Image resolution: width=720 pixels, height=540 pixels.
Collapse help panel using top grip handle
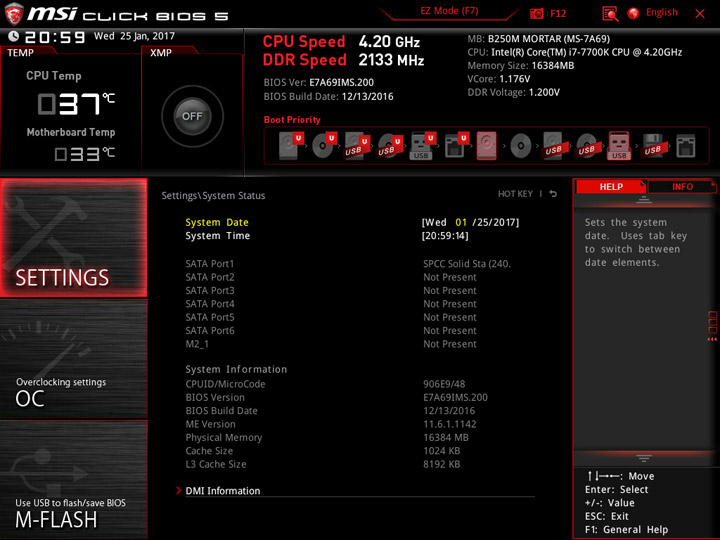click(644, 200)
